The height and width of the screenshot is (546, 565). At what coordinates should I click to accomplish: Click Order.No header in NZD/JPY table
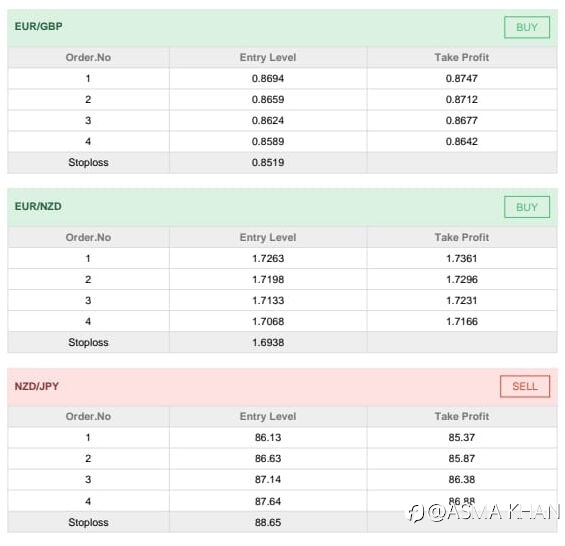88,416
